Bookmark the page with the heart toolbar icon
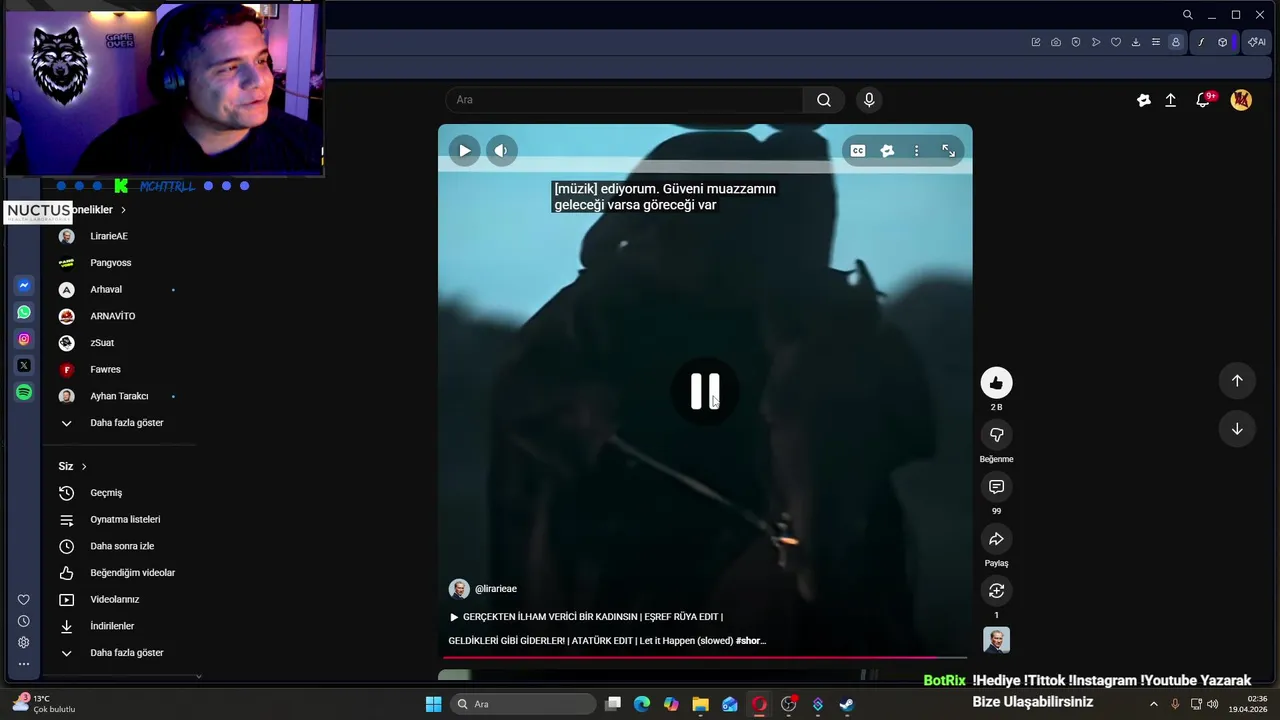The height and width of the screenshot is (720, 1280). pos(1116,42)
